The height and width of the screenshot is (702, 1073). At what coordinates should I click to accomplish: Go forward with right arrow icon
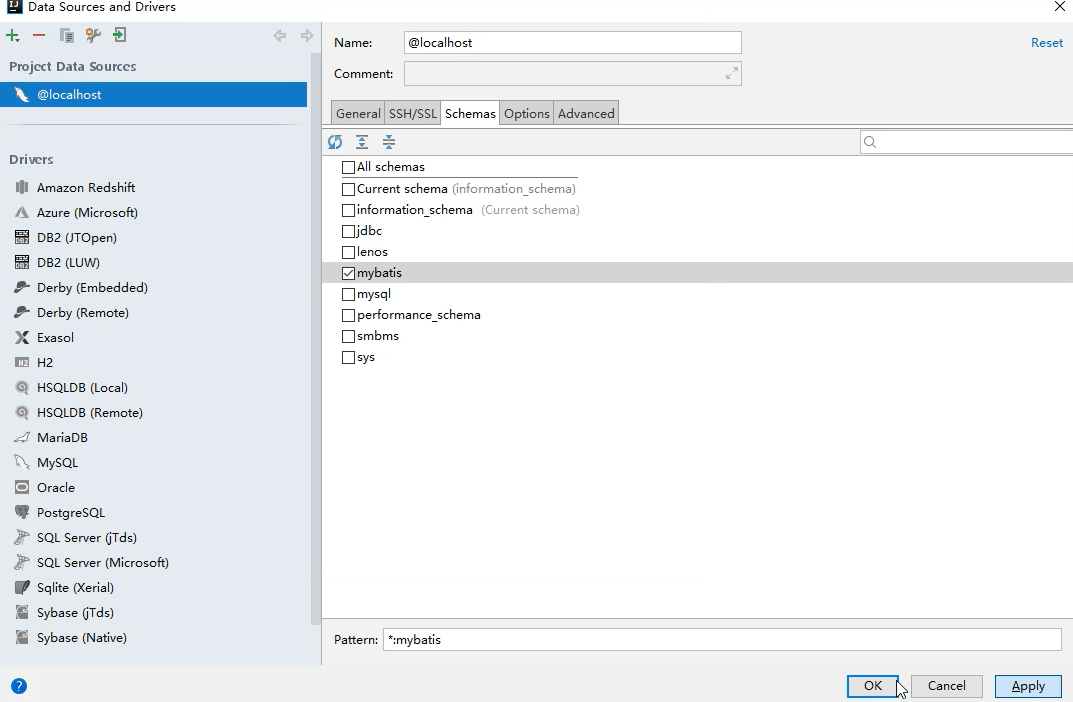(x=307, y=36)
